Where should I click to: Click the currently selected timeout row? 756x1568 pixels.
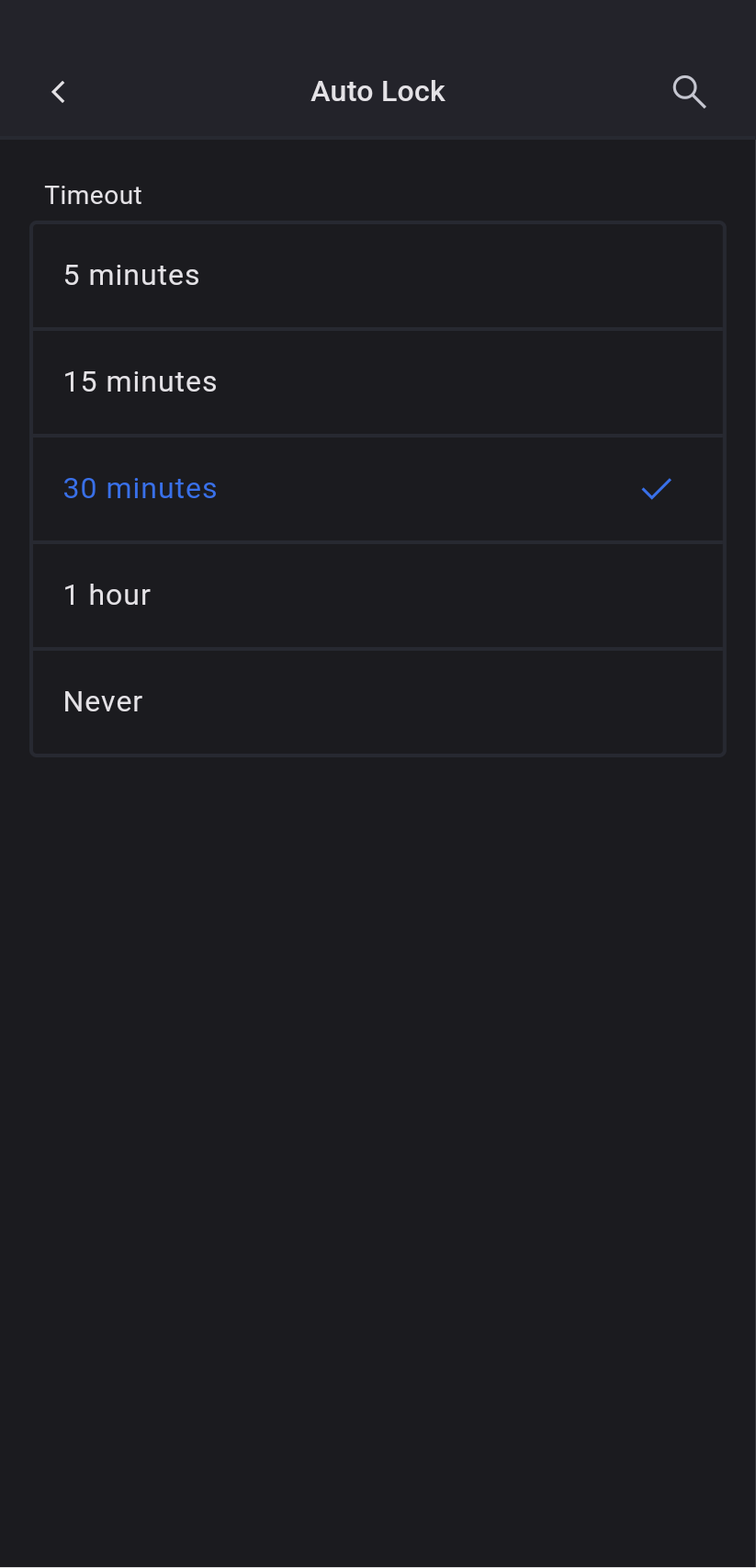(x=378, y=489)
